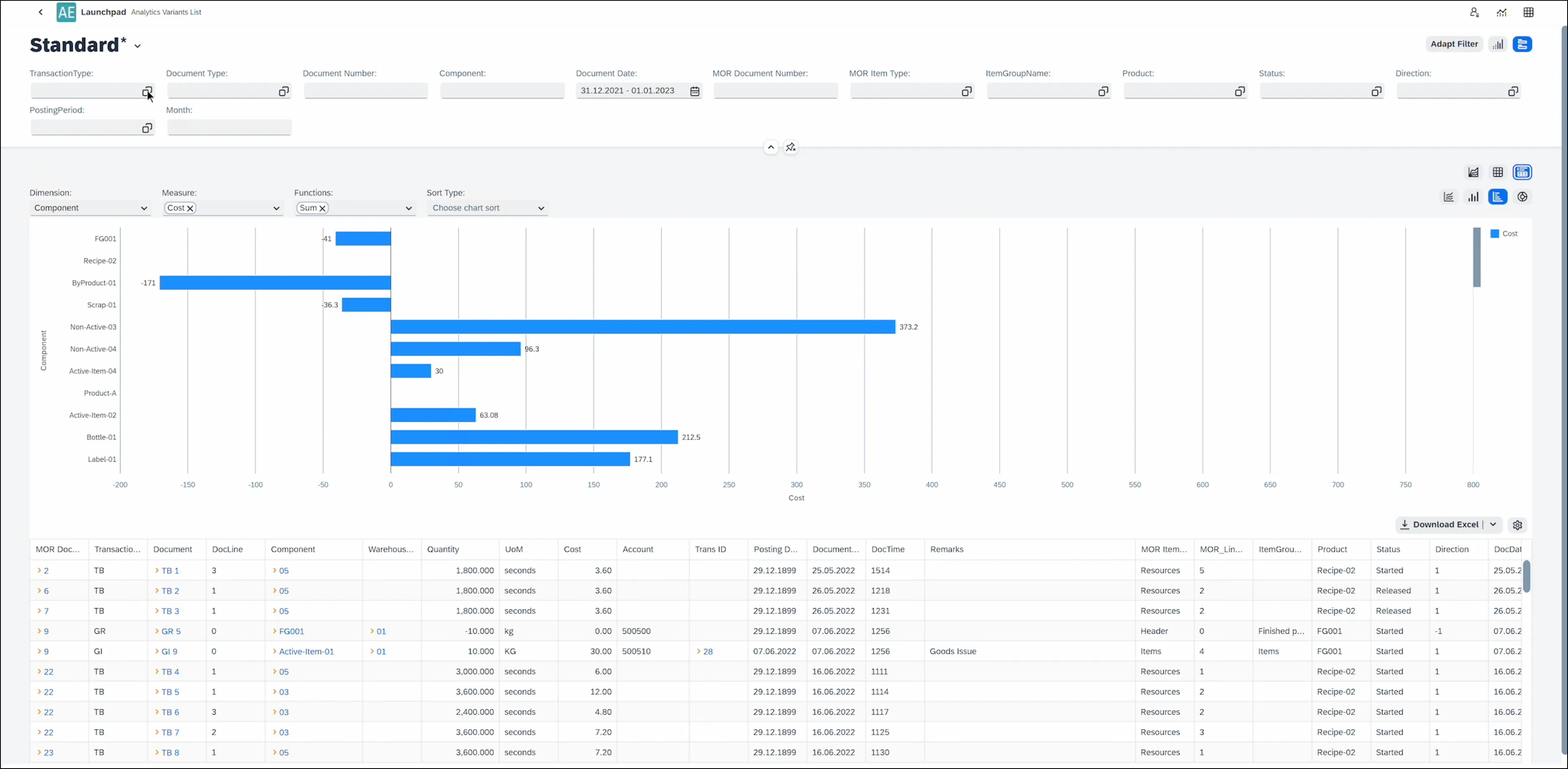Open table settings gear icon
Viewport: 1568px width, 769px height.
tap(1517, 525)
